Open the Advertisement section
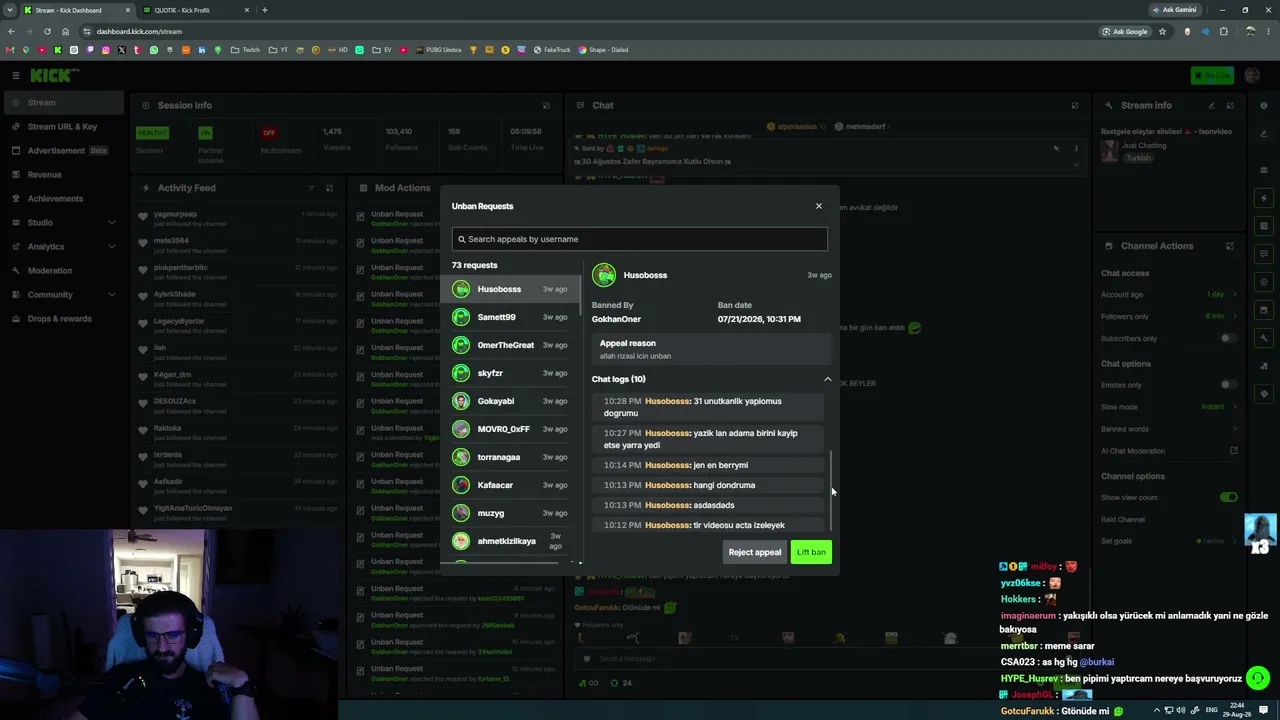 point(62,151)
